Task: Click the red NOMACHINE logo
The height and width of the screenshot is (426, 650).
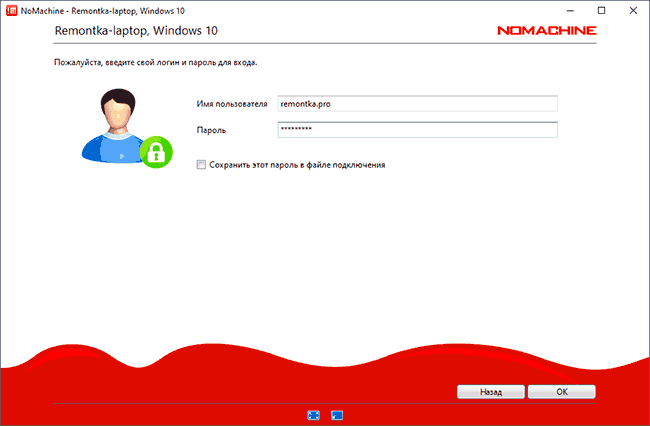Action: 546,31
